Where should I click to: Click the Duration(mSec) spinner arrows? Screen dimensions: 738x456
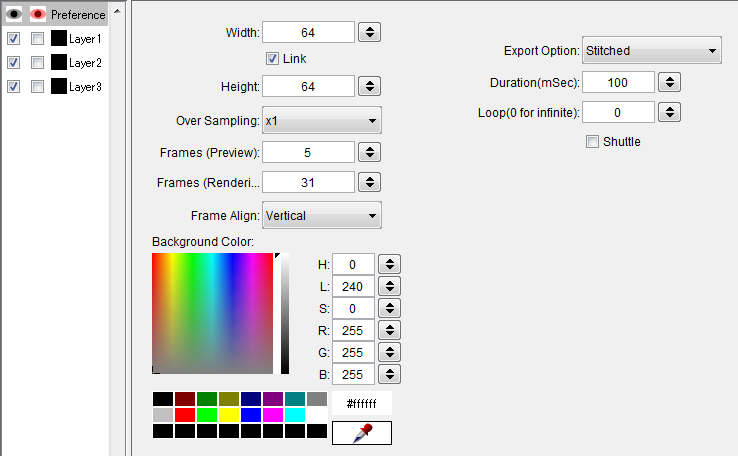point(669,83)
